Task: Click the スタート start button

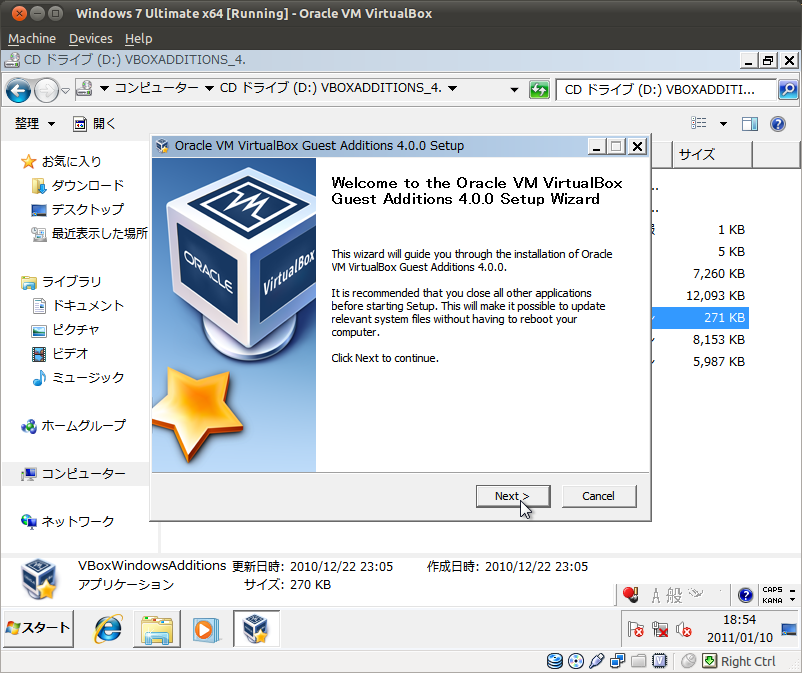Action: 38,628
